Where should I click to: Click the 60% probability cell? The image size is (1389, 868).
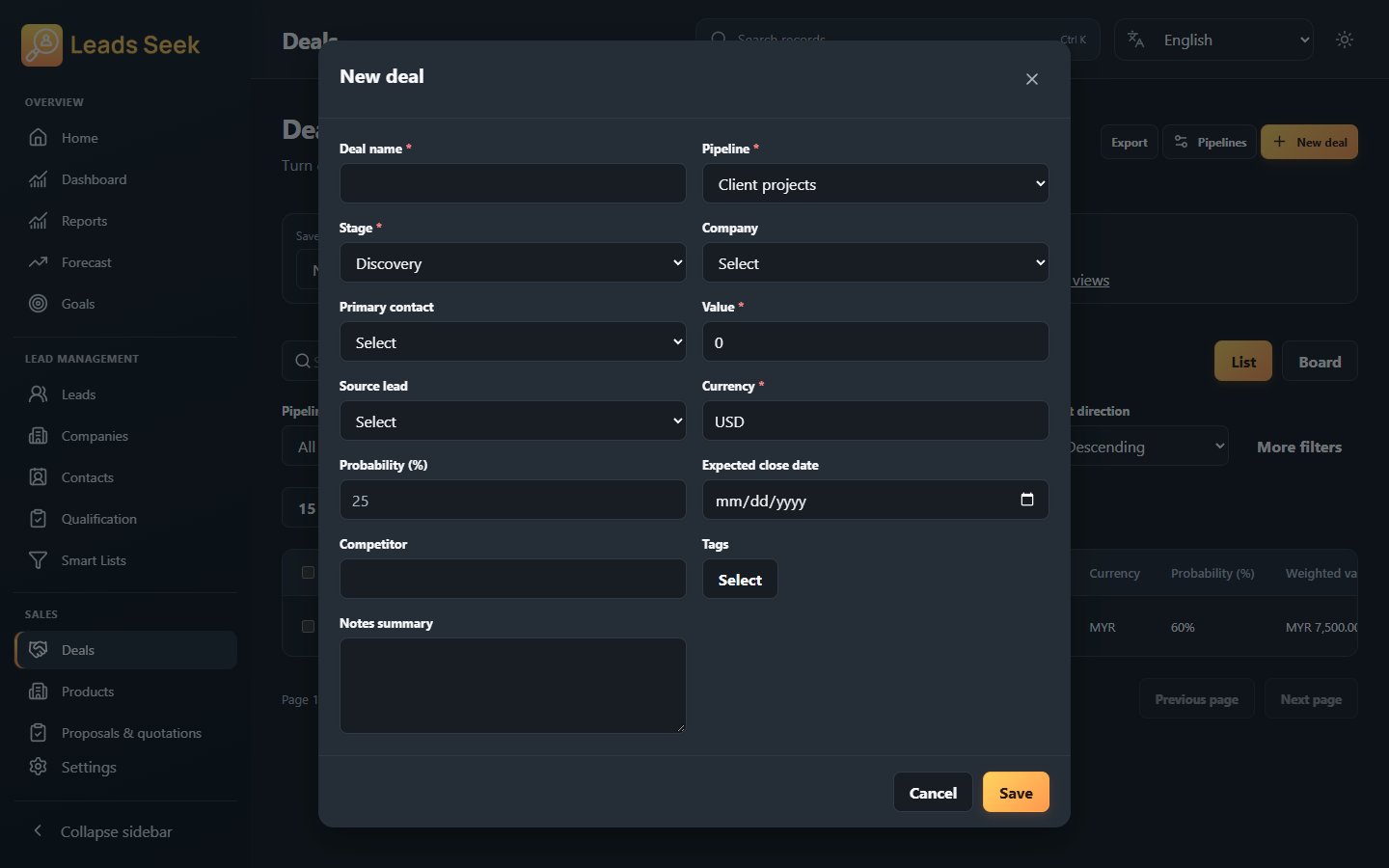(1183, 627)
